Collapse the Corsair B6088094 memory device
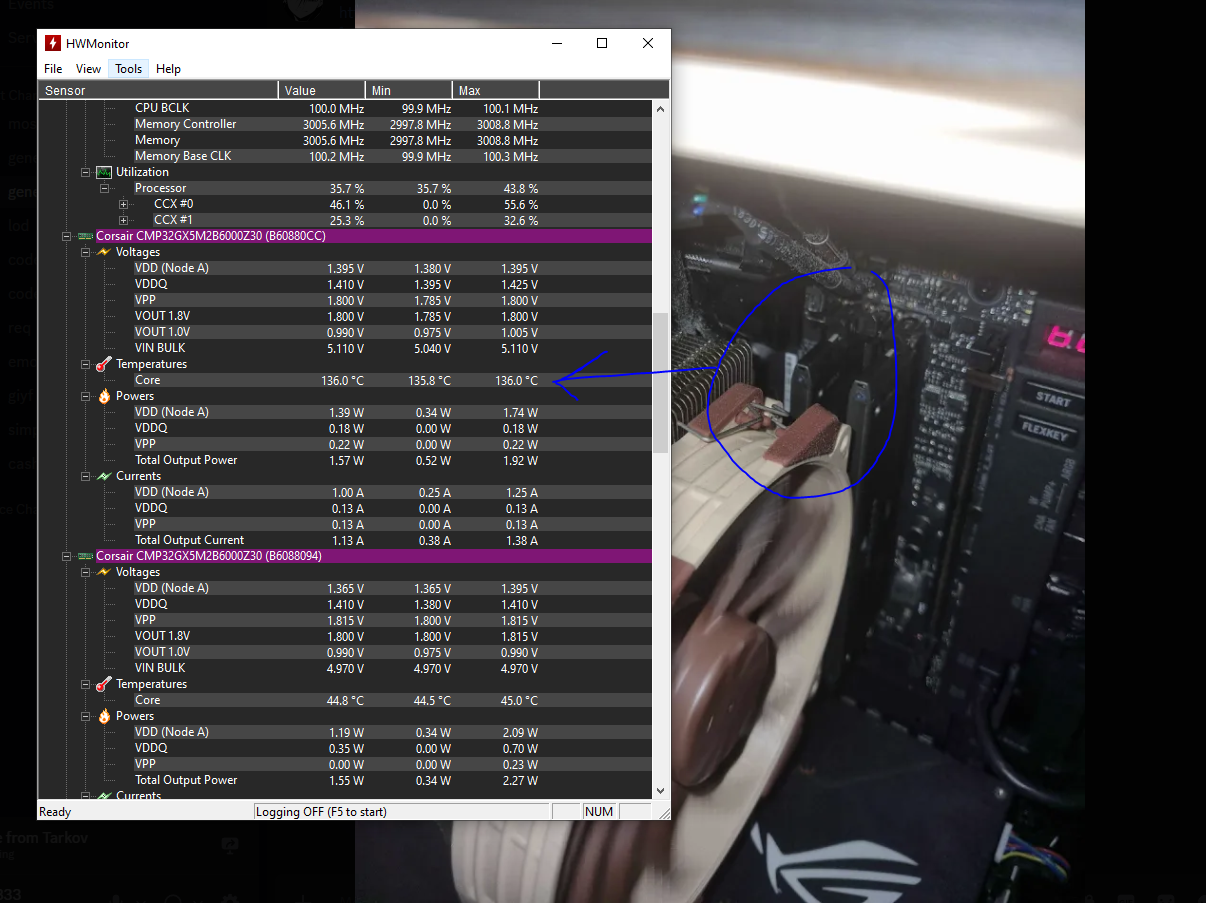Viewport: 1206px width, 903px height. click(x=67, y=556)
